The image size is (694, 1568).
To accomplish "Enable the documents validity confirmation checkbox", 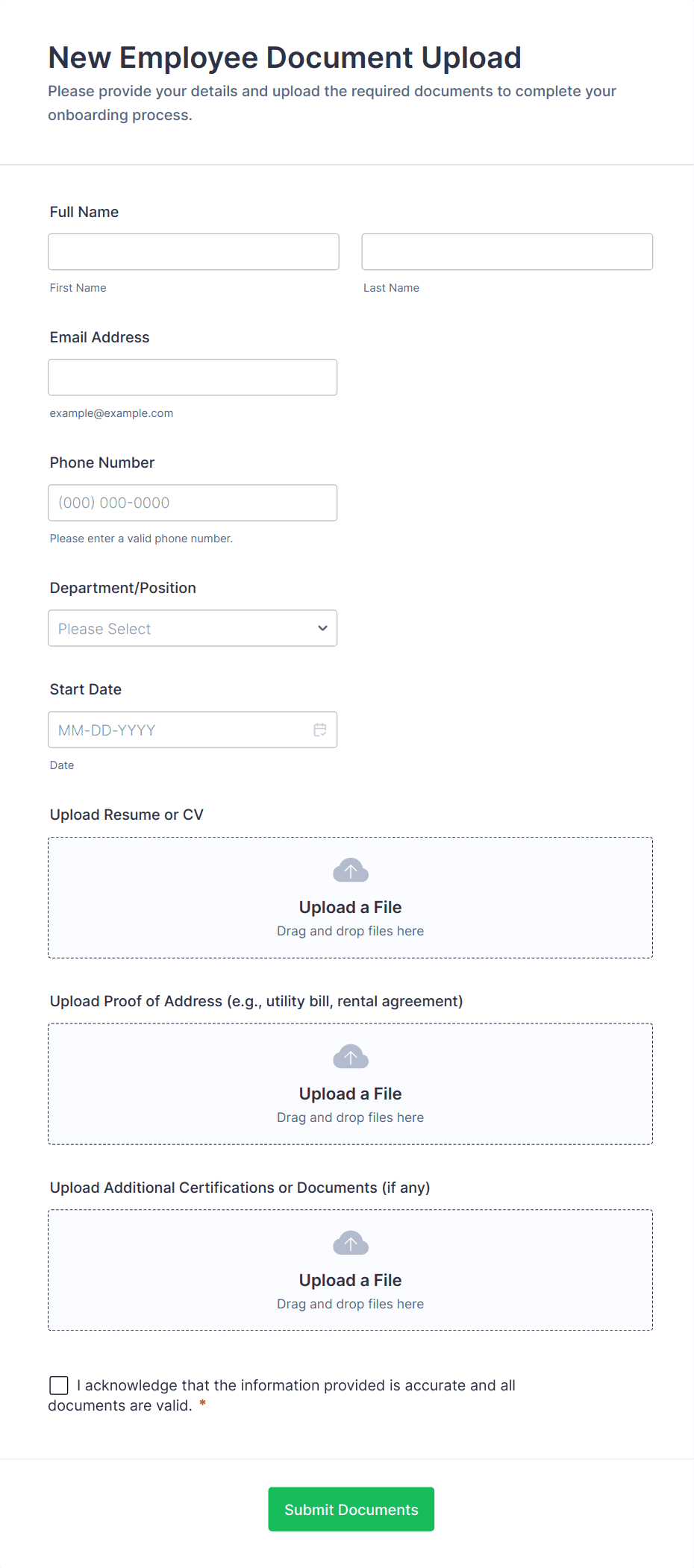I will (58, 1385).
